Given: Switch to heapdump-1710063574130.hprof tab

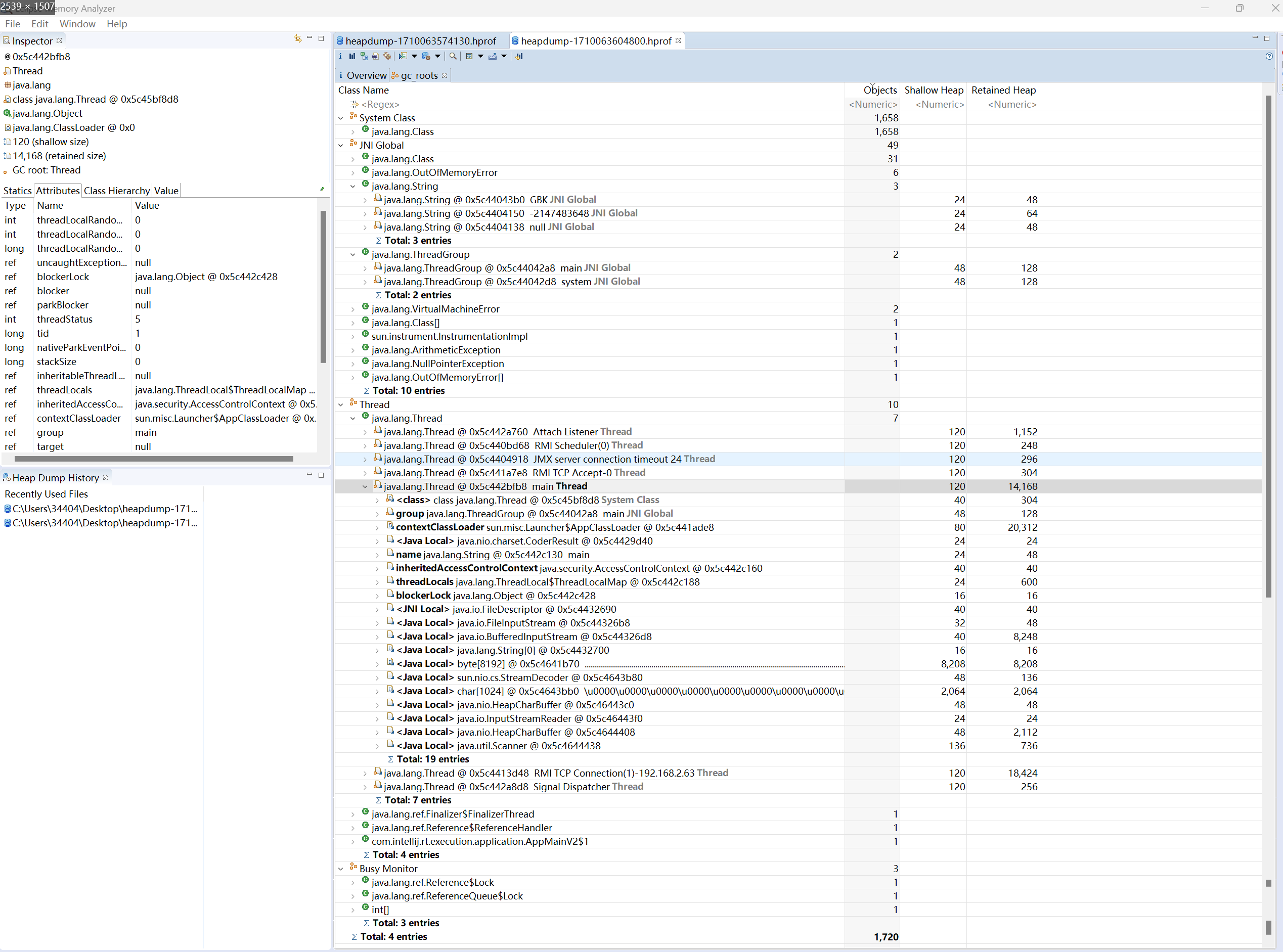Looking at the screenshot, I should [420, 41].
